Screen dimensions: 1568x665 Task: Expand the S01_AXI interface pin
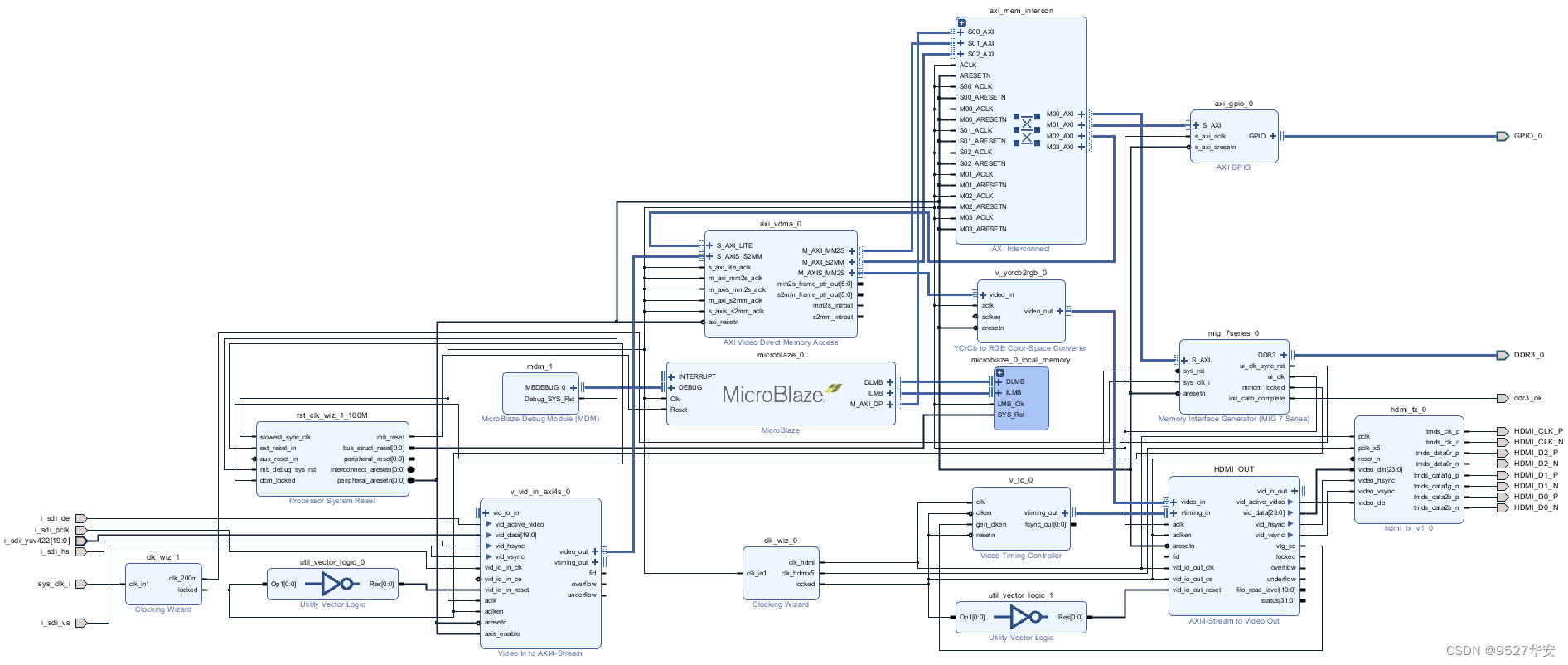[961, 43]
